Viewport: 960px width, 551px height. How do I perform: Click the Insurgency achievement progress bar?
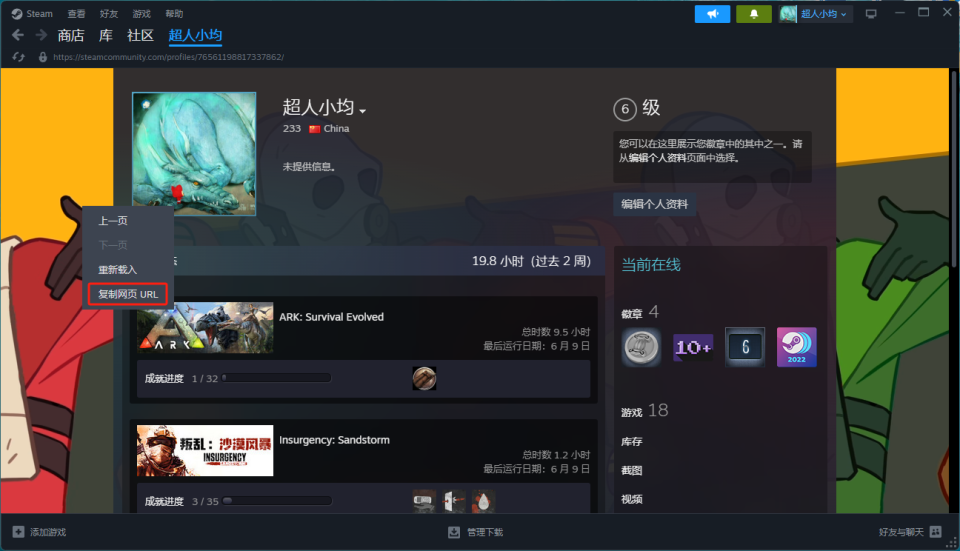coord(277,501)
